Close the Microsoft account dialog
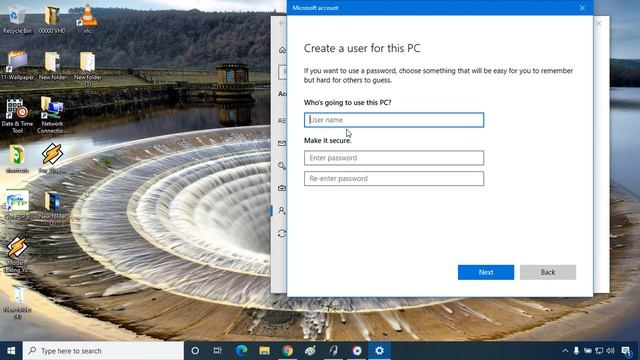Image resolution: width=640 pixels, height=360 pixels. pyautogui.click(x=582, y=8)
